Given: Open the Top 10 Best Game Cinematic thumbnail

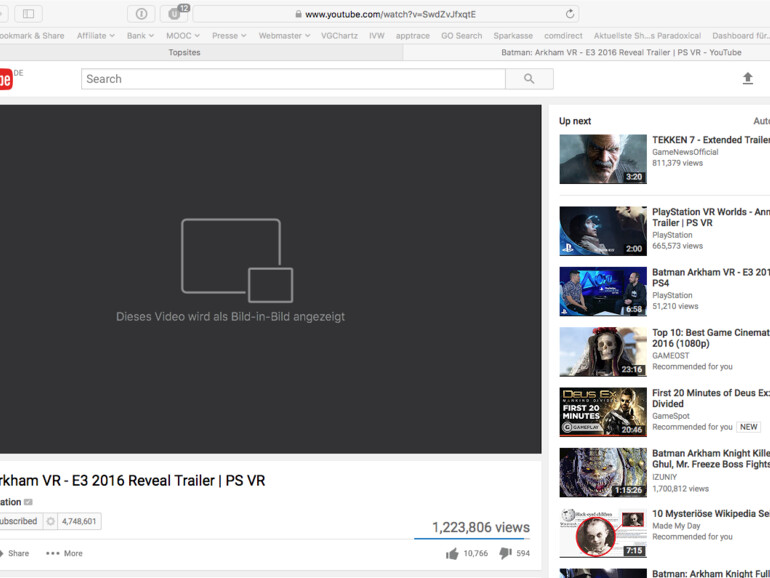Looking at the screenshot, I should (603, 352).
